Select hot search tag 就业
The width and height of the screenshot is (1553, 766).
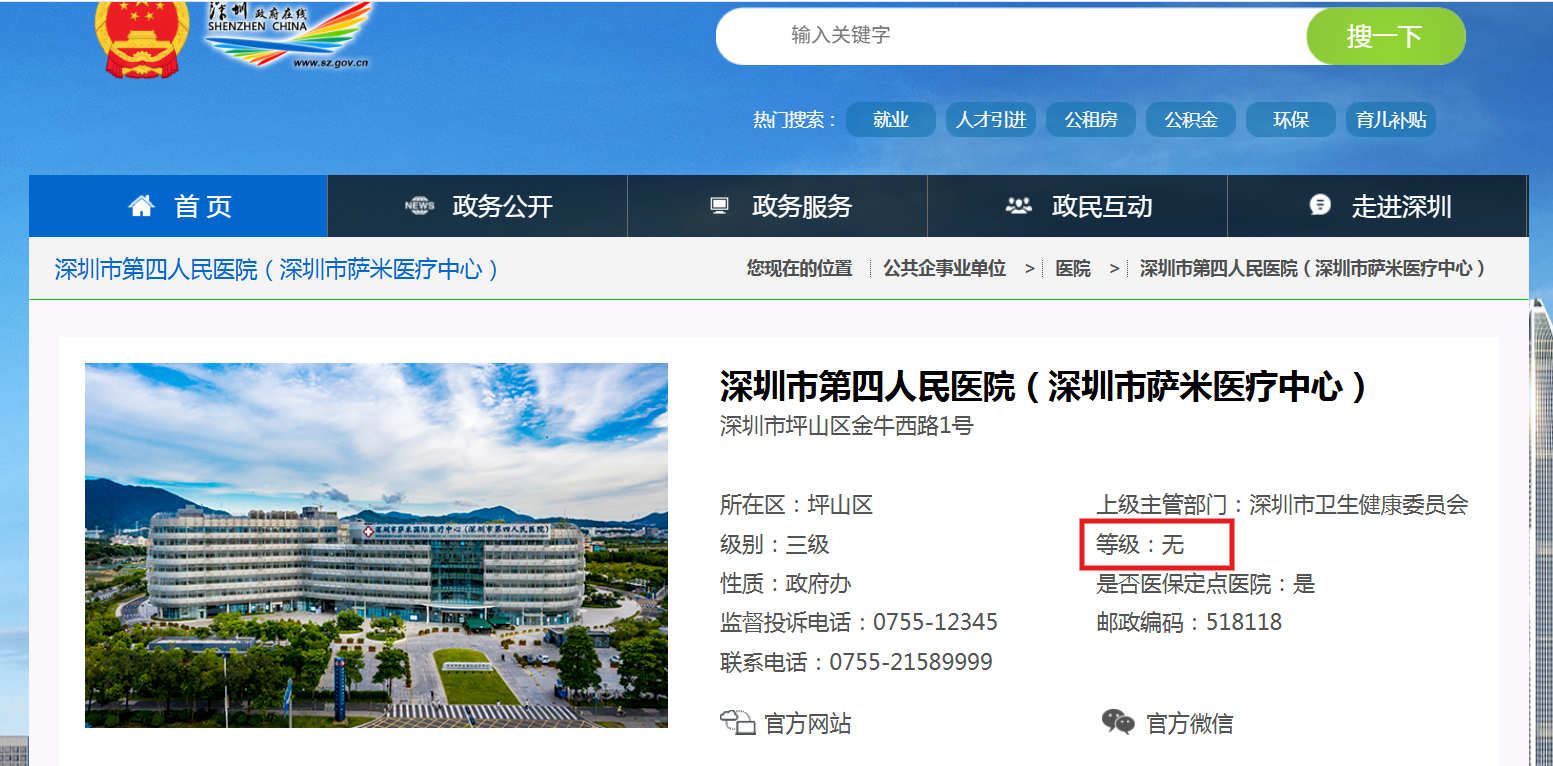[x=891, y=120]
